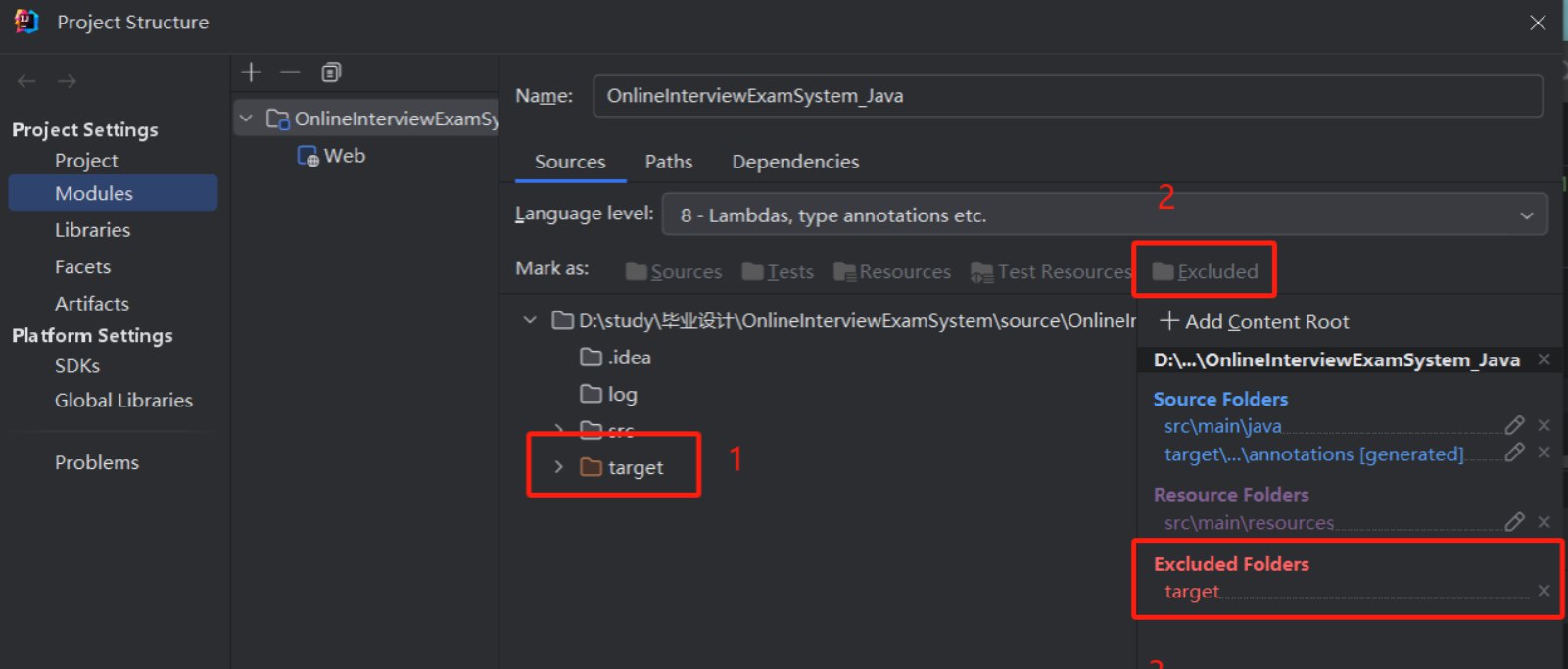
Task: Expand the src folder
Action: [x=558, y=429]
